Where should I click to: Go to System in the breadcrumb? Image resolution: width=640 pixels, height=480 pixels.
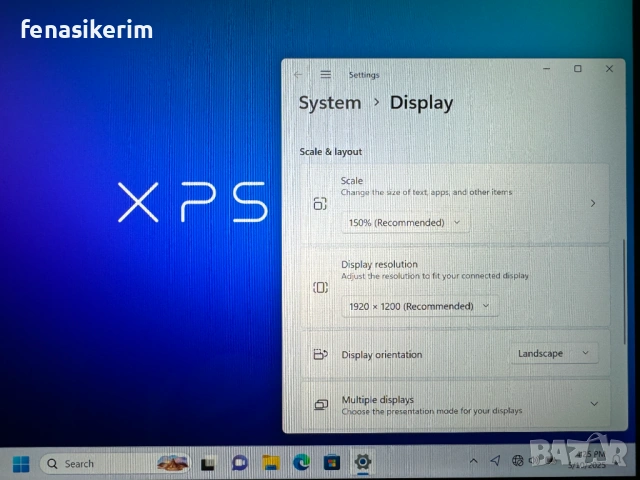329,102
